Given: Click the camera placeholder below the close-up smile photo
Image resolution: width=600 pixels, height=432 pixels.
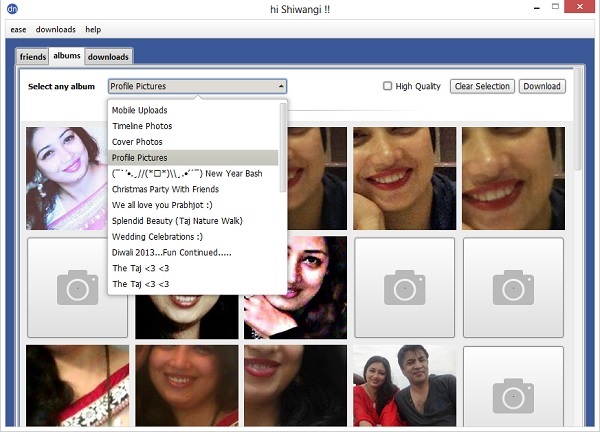Looking at the screenshot, I should tap(514, 287).
